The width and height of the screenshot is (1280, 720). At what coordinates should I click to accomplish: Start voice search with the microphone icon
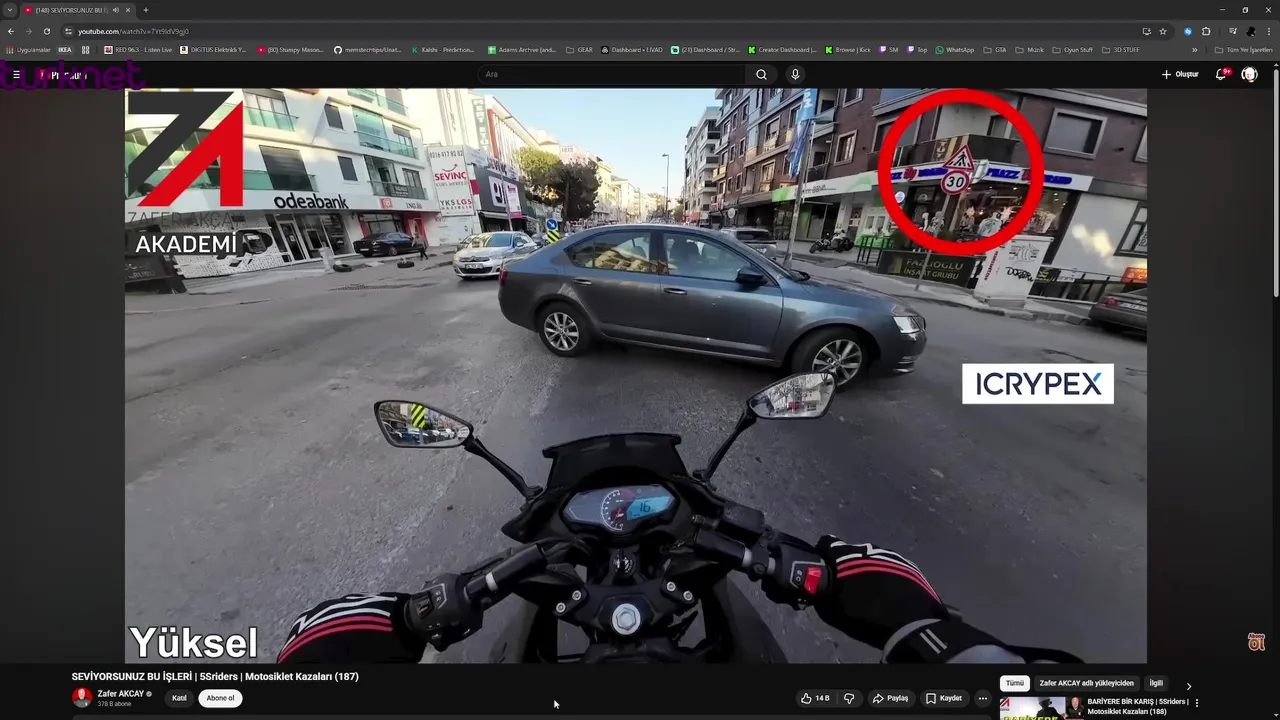pos(795,74)
